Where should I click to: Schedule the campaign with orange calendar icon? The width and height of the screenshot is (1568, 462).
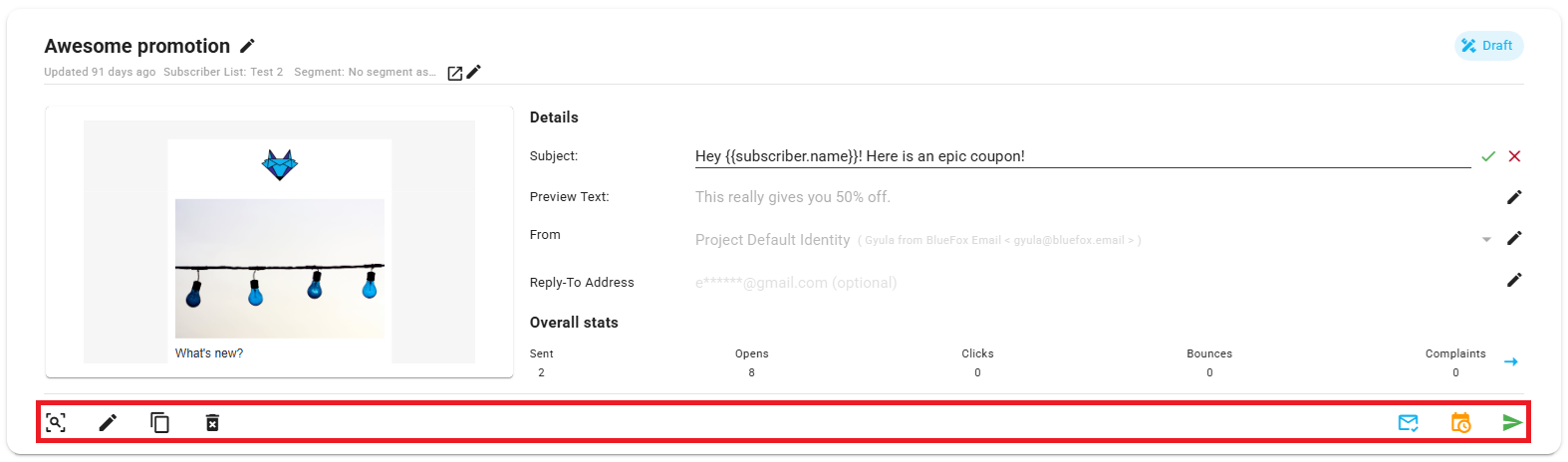[x=1460, y=423]
